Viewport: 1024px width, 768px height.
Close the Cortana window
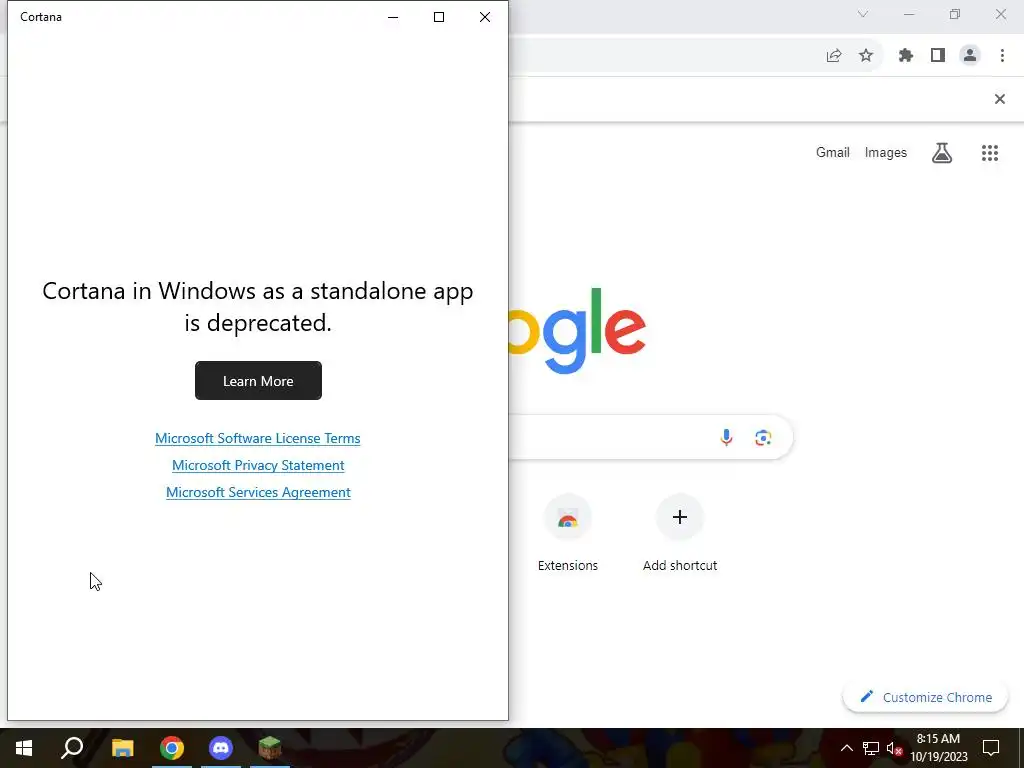pos(485,17)
